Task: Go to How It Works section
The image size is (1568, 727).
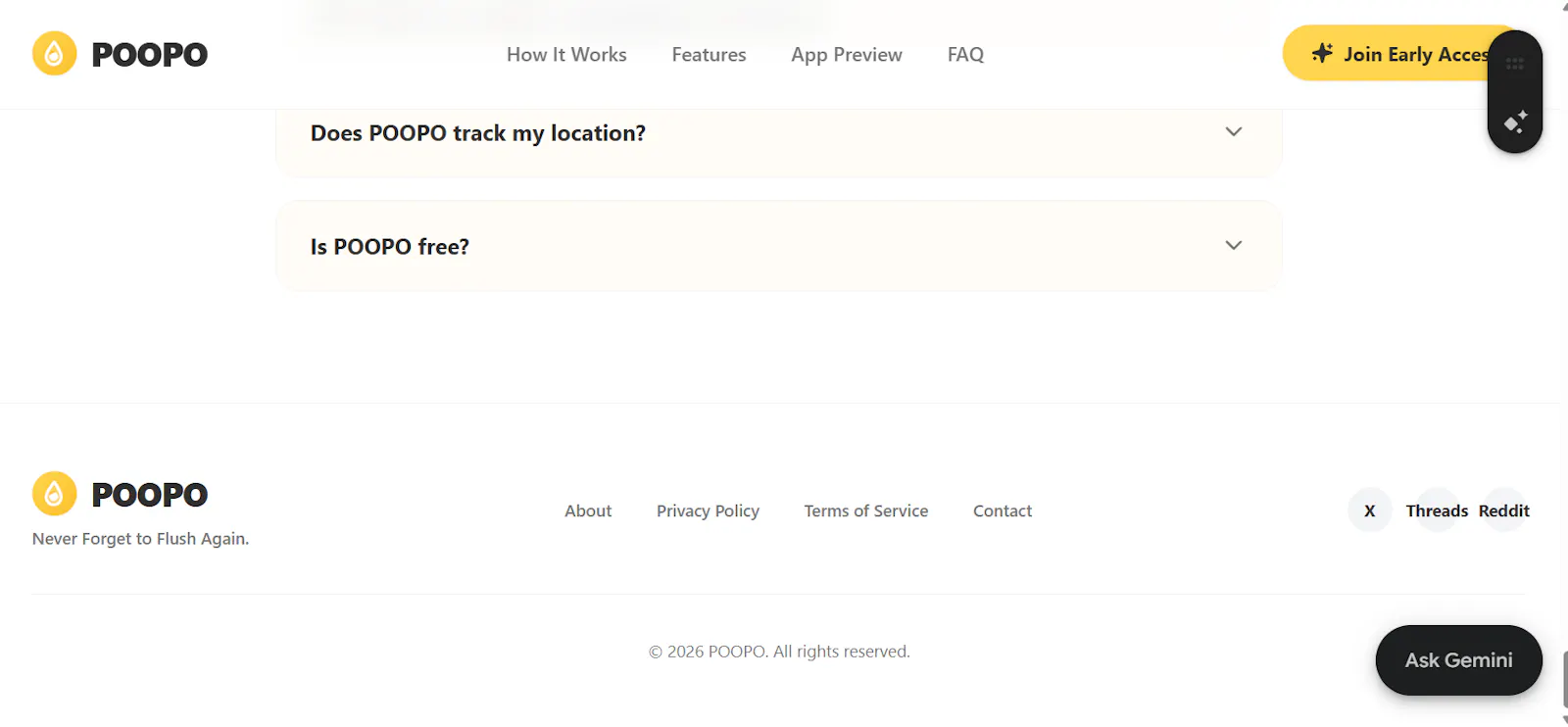Action: (566, 55)
